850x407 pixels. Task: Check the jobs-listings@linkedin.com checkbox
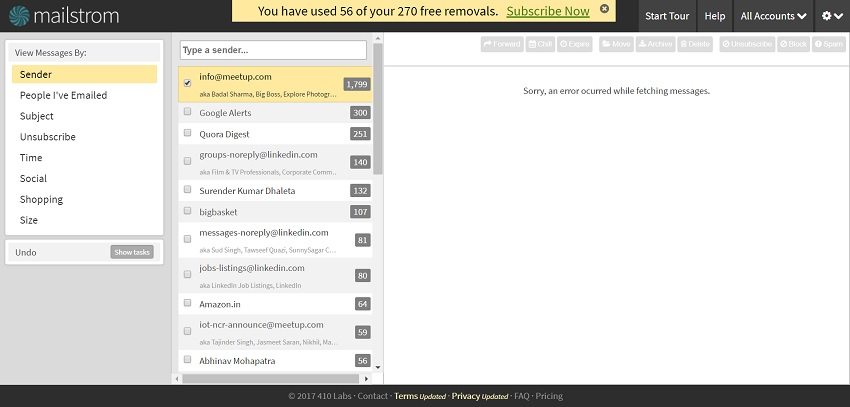pyautogui.click(x=188, y=274)
